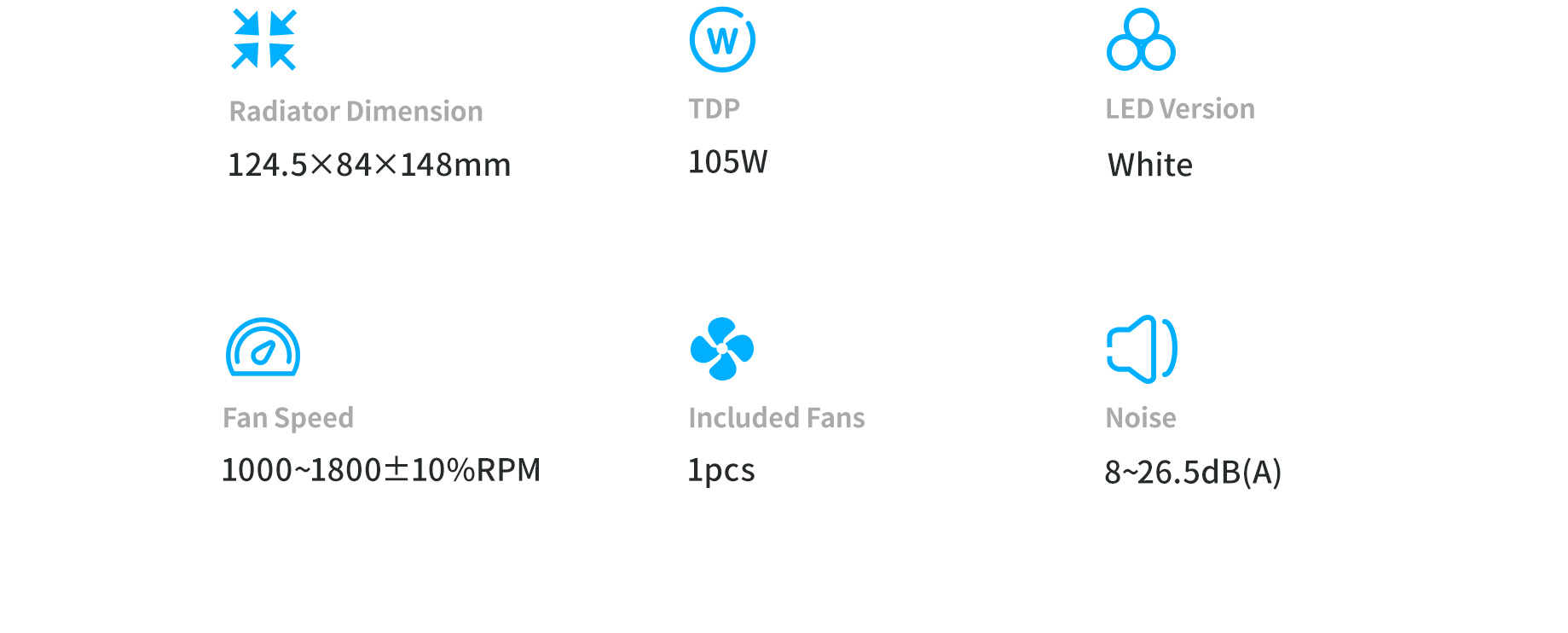Click the Radiator Dimension inward-arrows icon
This screenshot has height=633, width=1568.
[263, 39]
